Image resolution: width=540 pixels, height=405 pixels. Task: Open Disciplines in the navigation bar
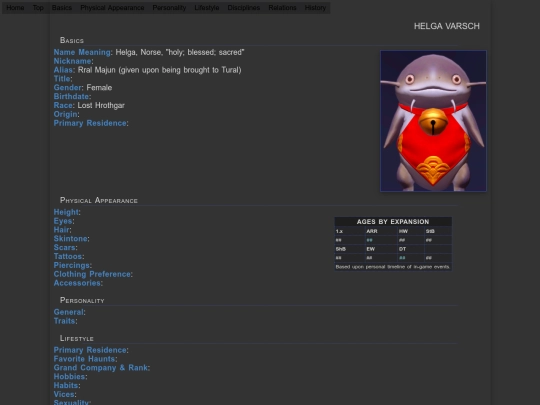point(244,8)
